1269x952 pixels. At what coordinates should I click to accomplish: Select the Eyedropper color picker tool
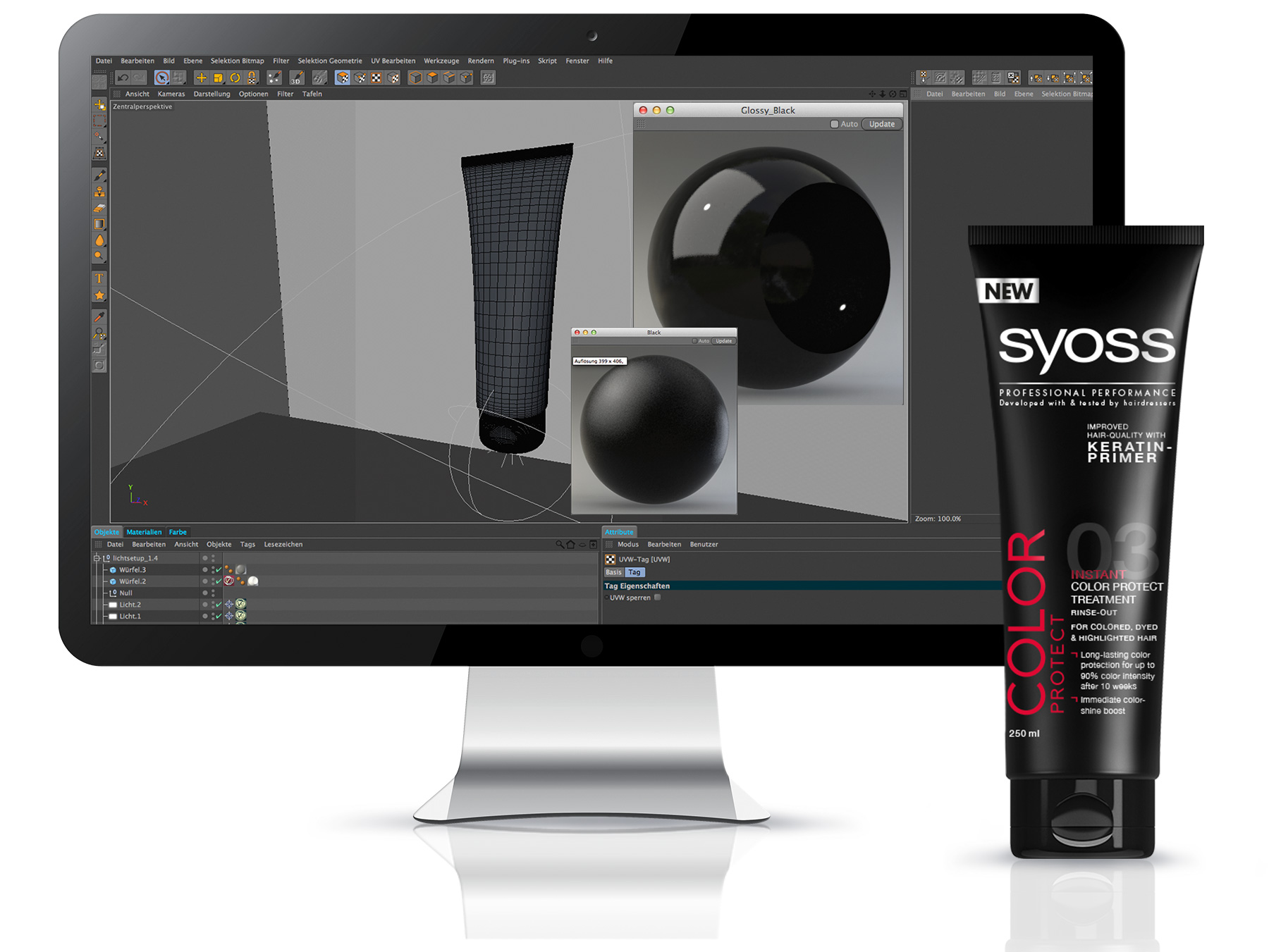pos(99,317)
